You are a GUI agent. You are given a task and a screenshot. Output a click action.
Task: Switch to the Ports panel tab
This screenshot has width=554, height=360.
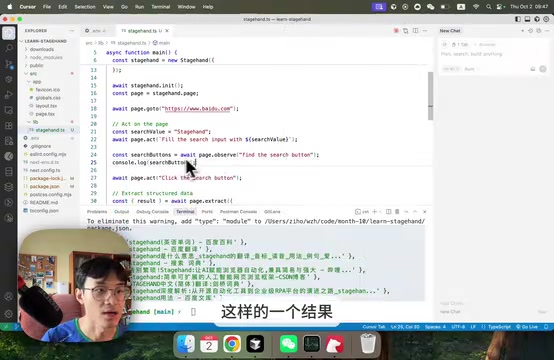207,212
